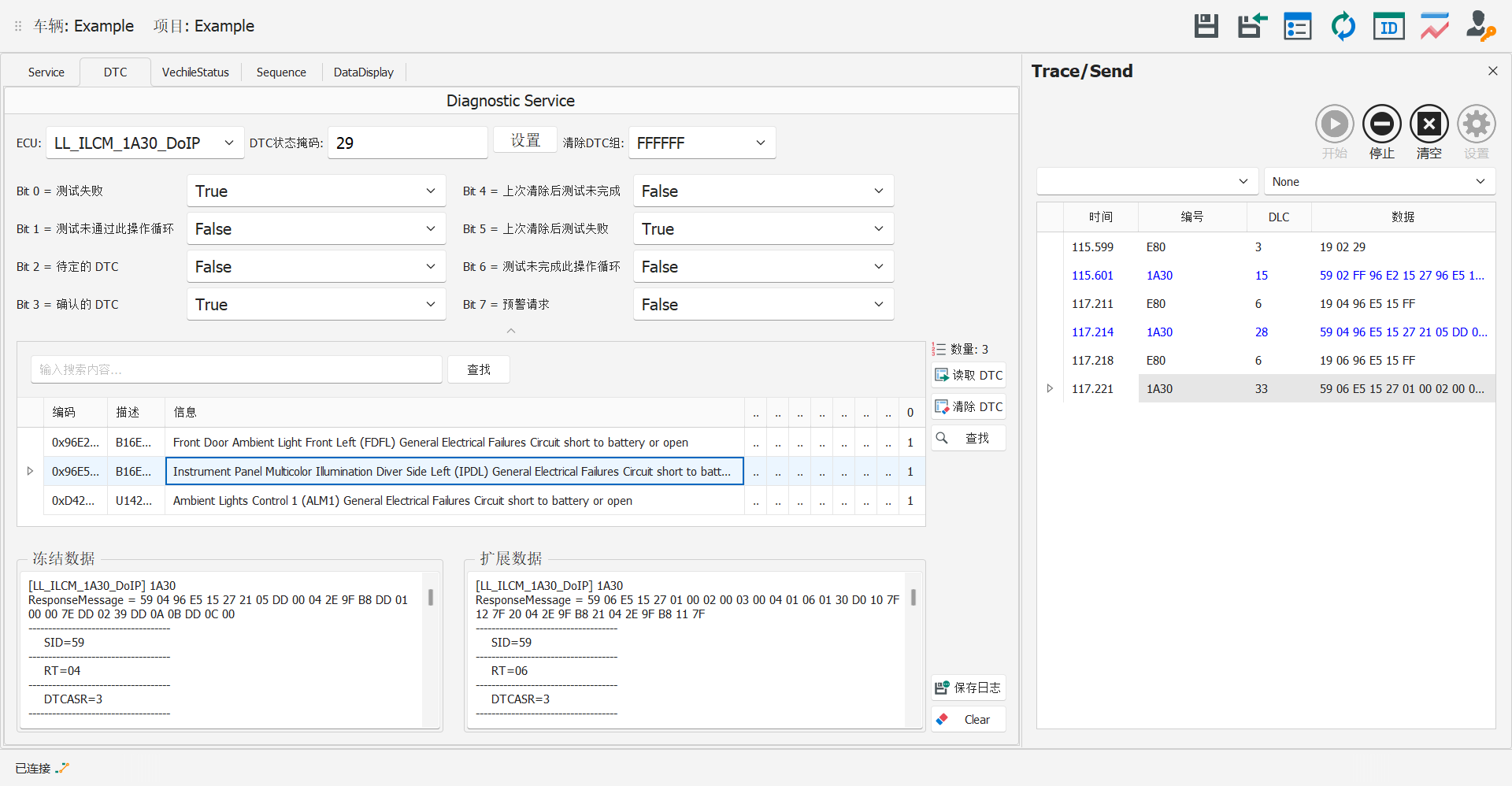Select the Instrument Panel Multicolor Illumination row
The height and width of the screenshot is (786, 1512).
point(472,471)
